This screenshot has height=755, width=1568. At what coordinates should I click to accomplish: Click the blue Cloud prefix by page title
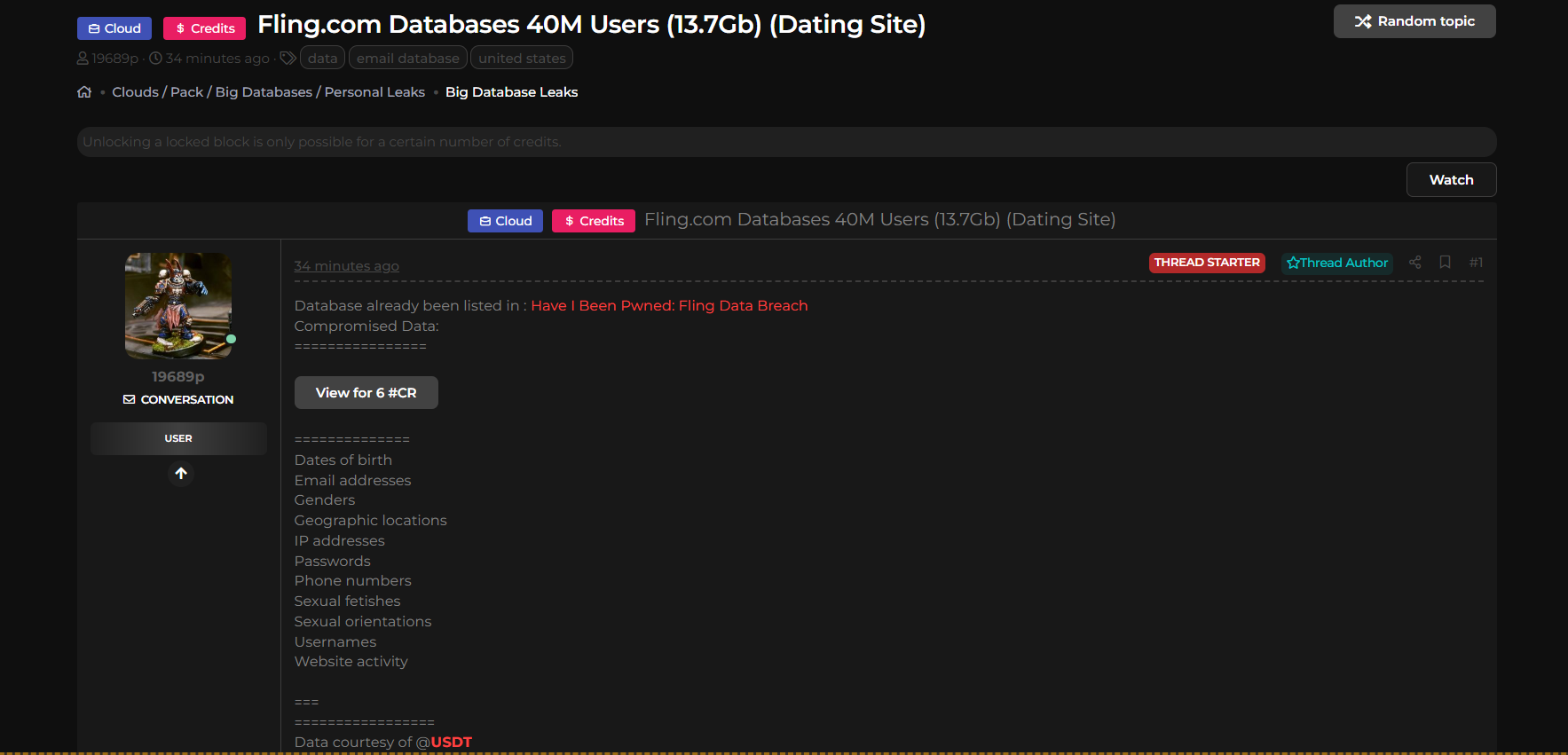tap(114, 28)
